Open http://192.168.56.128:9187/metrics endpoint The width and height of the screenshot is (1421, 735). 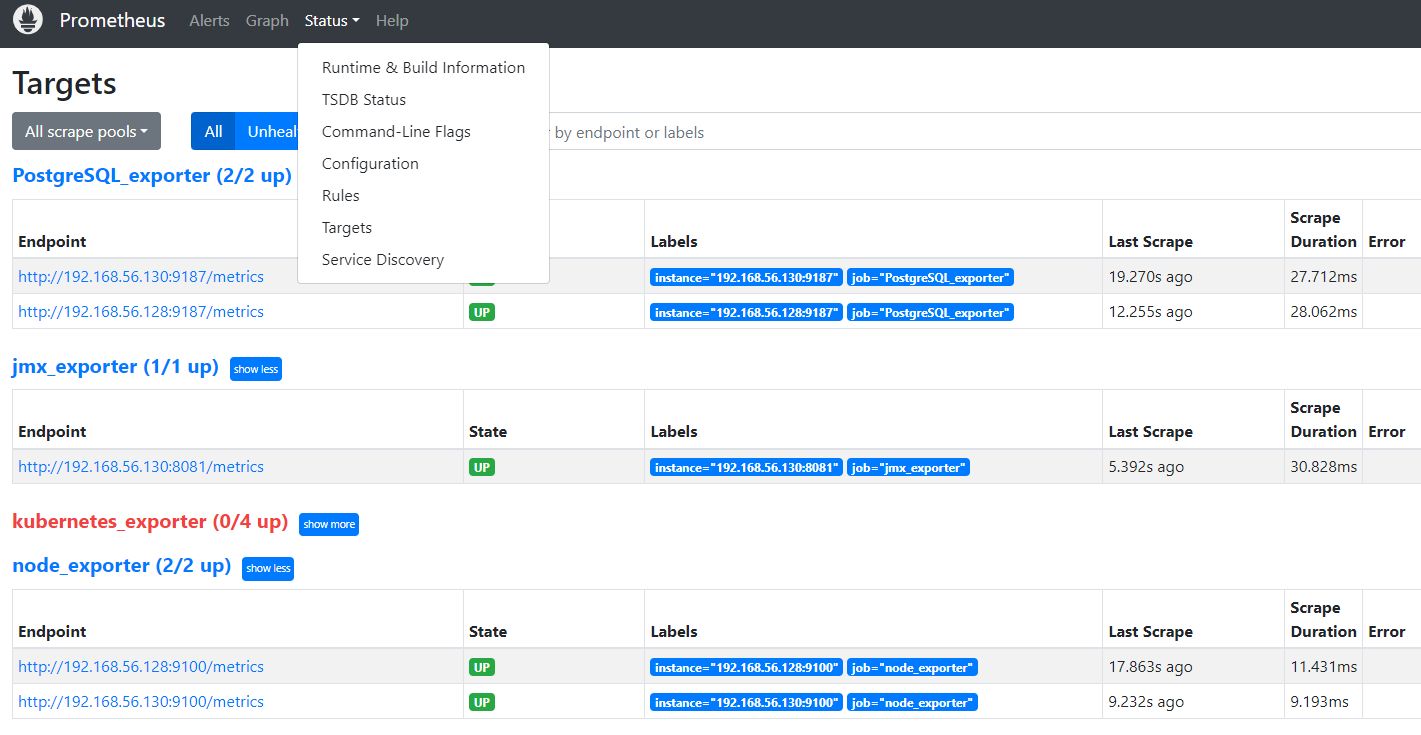(x=141, y=312)
